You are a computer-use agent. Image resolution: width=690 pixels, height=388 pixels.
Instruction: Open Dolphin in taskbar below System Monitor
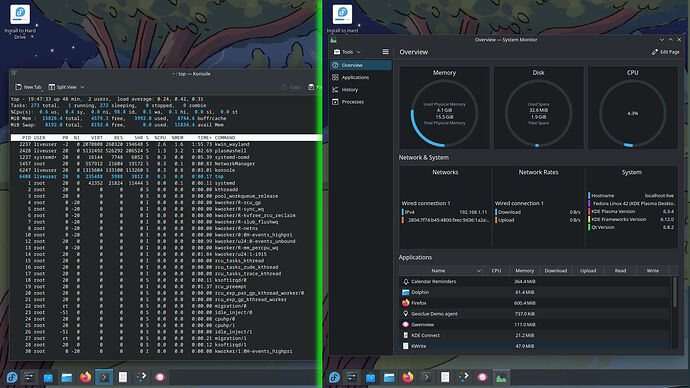389,377
